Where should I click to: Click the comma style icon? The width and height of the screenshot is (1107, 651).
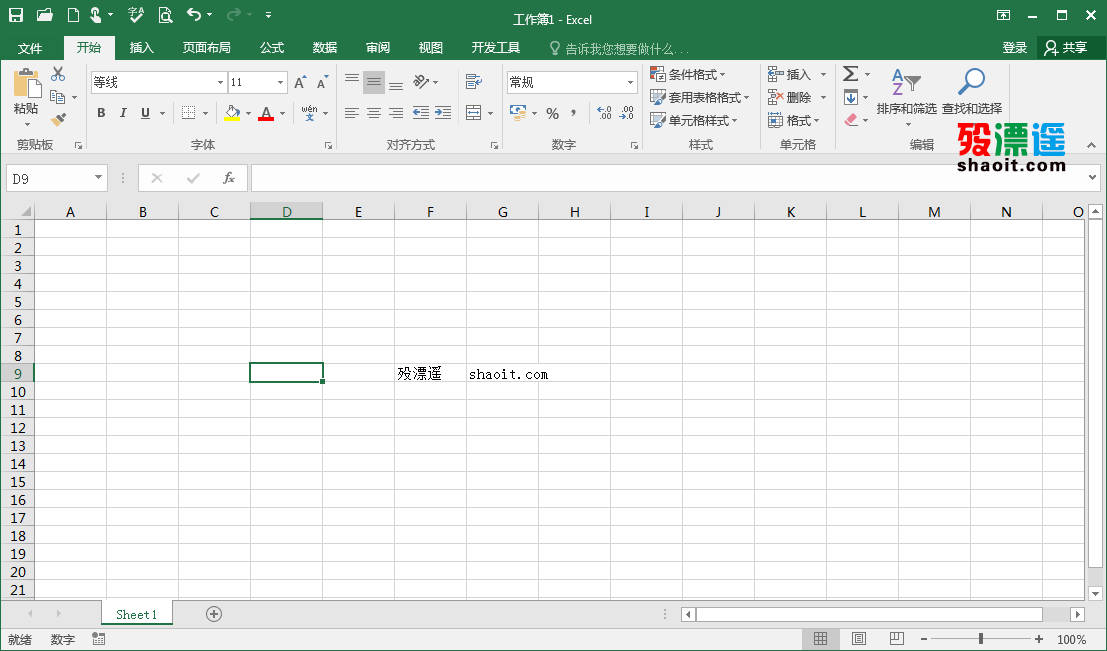[x=573, y=113]
